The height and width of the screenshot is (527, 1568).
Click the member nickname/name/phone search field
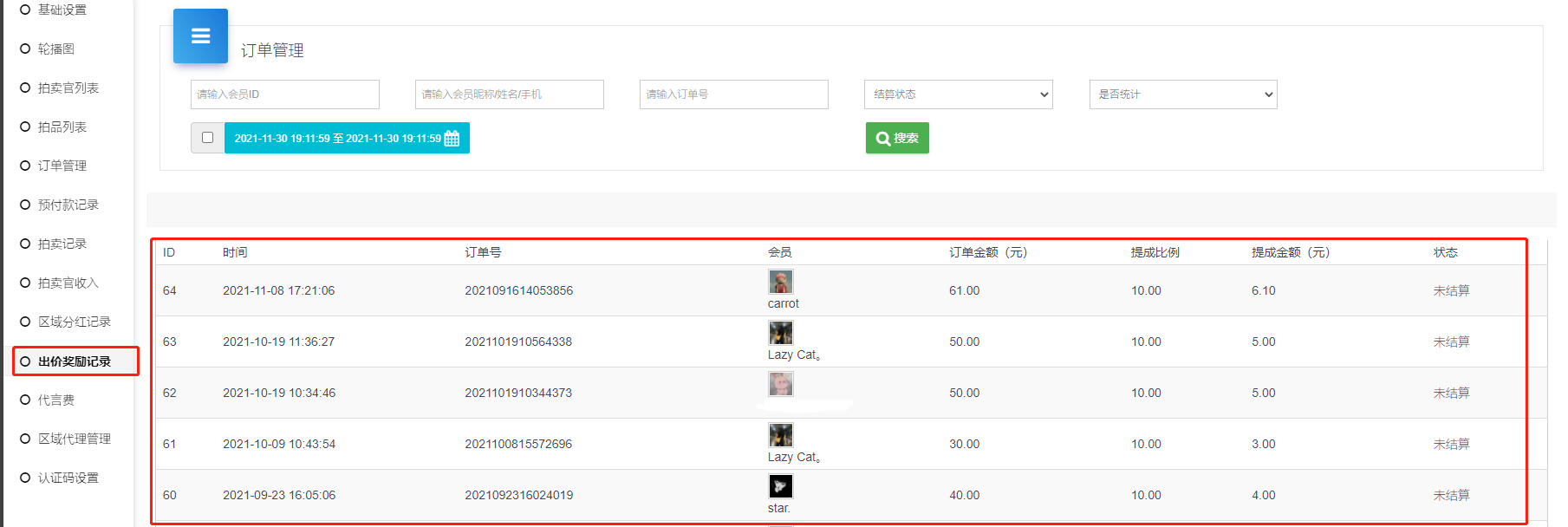coord(509,94)
